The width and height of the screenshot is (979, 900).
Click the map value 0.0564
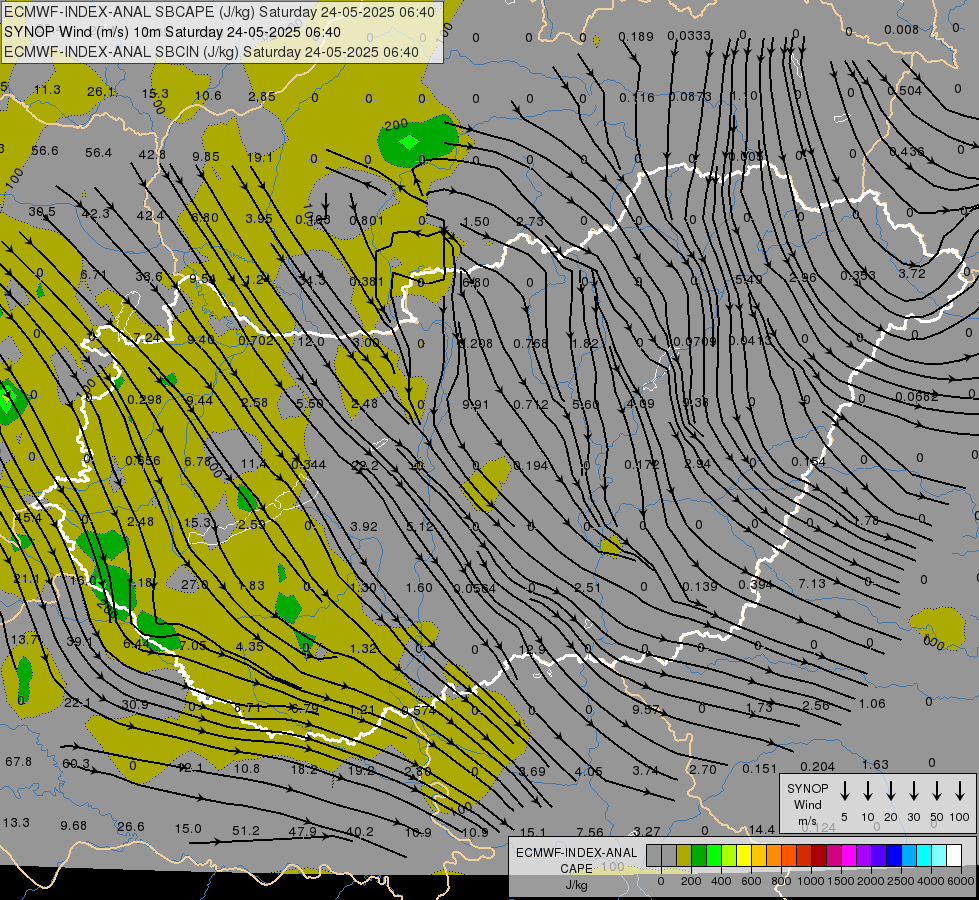point(475,588)
